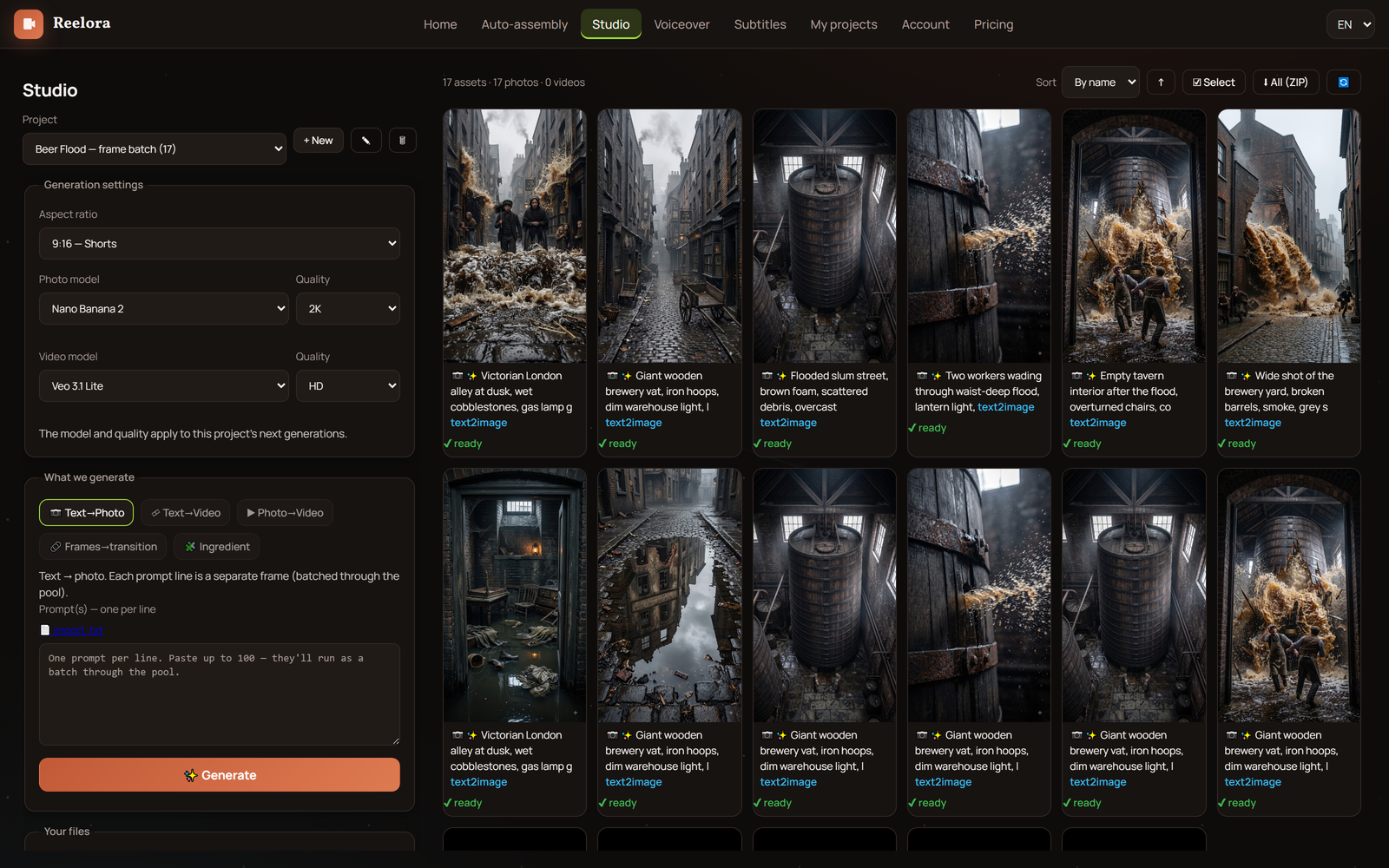Open the My projects tab
The width and height of the screenshot is (1389, 868).
click(844, 24)
